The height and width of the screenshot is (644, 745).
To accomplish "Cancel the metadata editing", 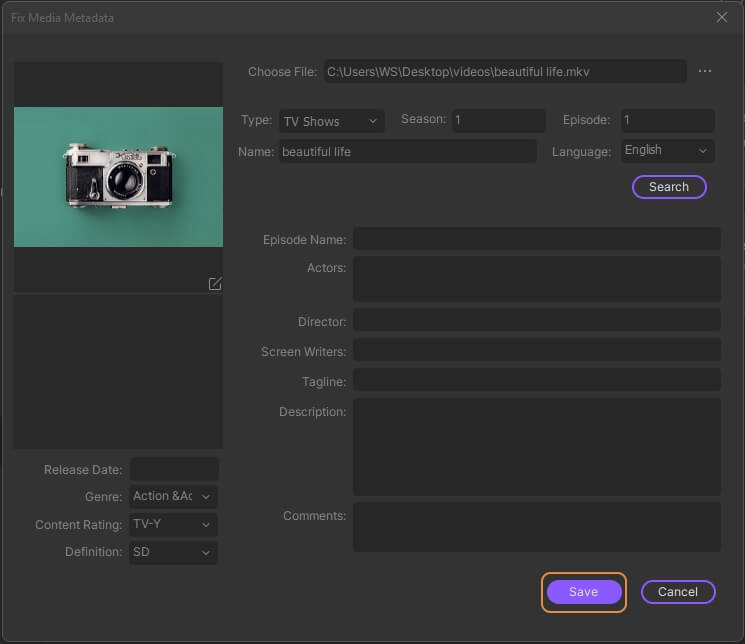I will pos(677,592).
